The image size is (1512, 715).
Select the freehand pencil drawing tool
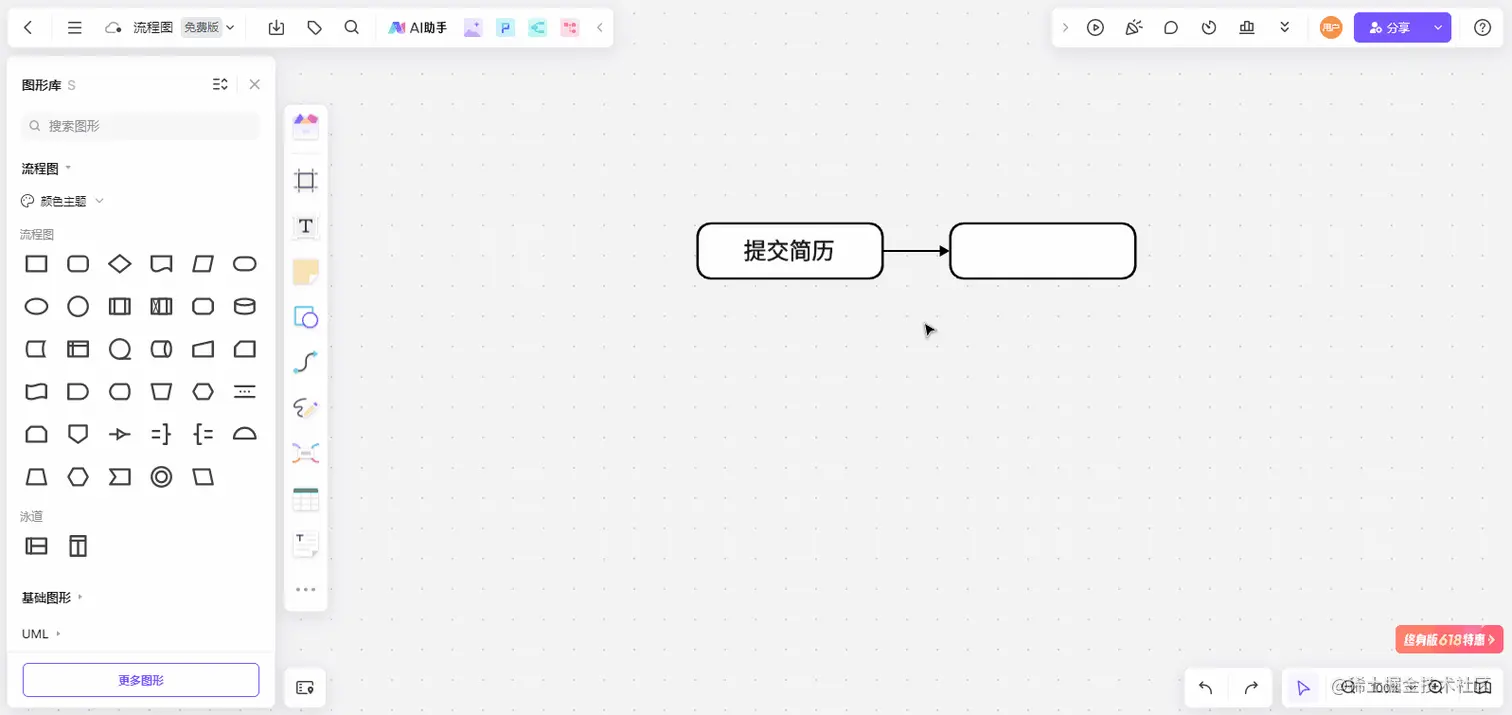pos(305,407)
